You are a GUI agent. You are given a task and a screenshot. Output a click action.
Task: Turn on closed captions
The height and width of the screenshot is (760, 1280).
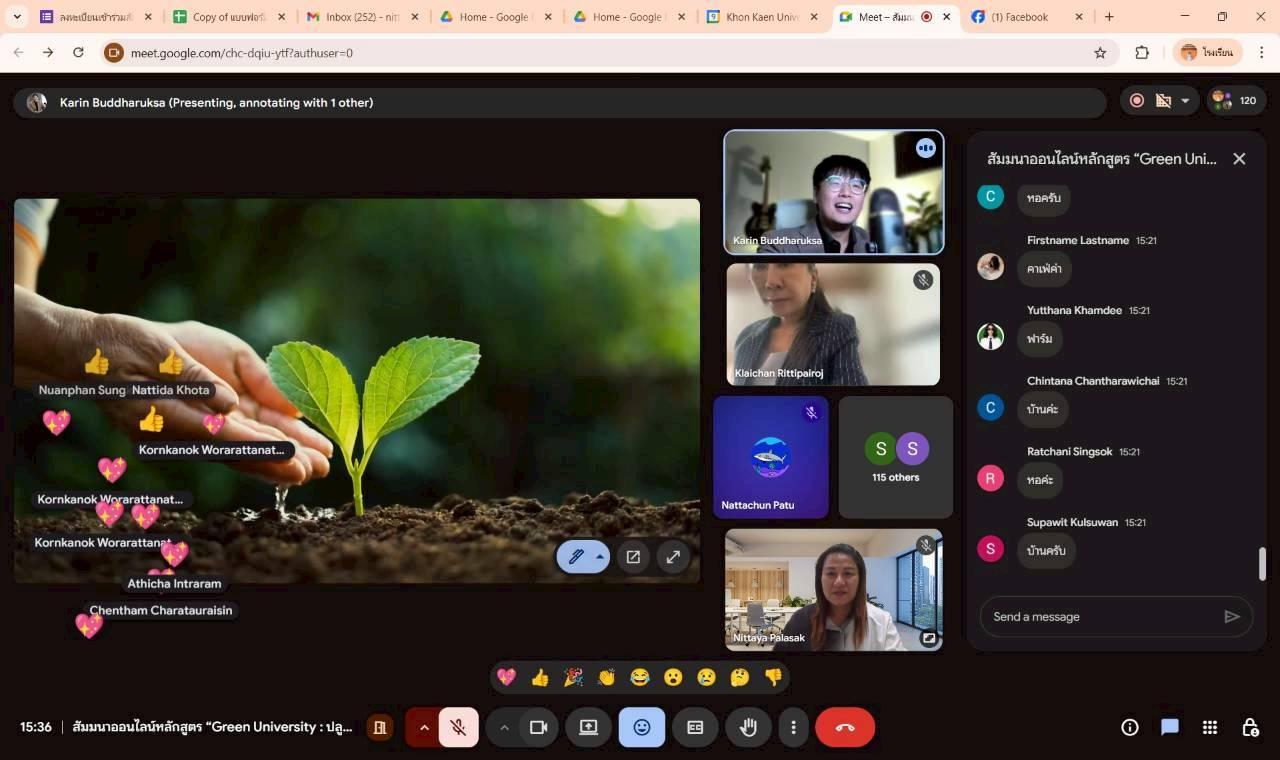click(x=695, y=727)
